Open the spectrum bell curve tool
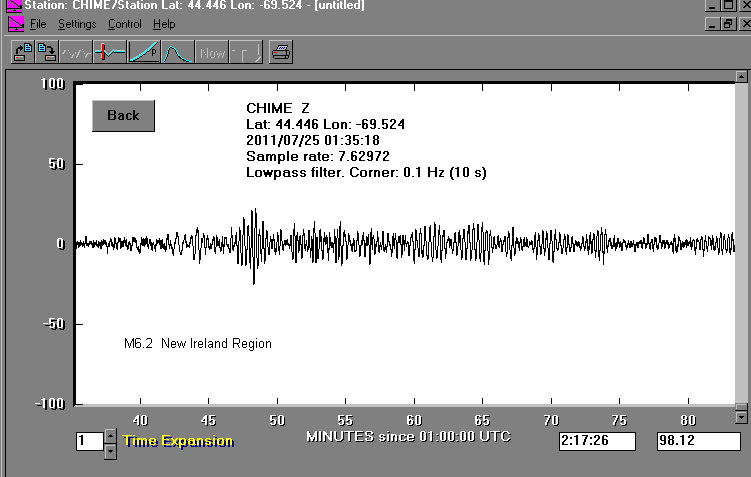751x477 pixels. 178,52
